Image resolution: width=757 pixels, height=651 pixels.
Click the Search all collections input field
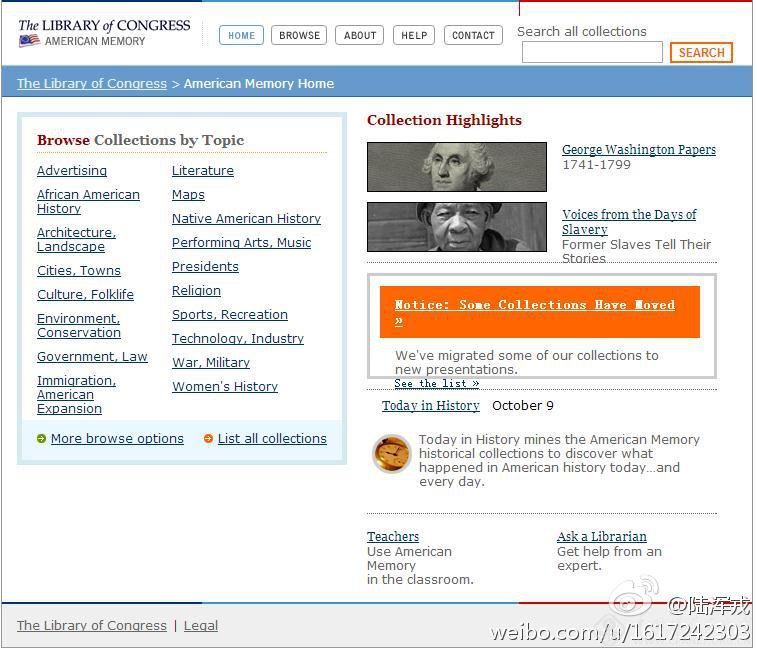point(592,52)
